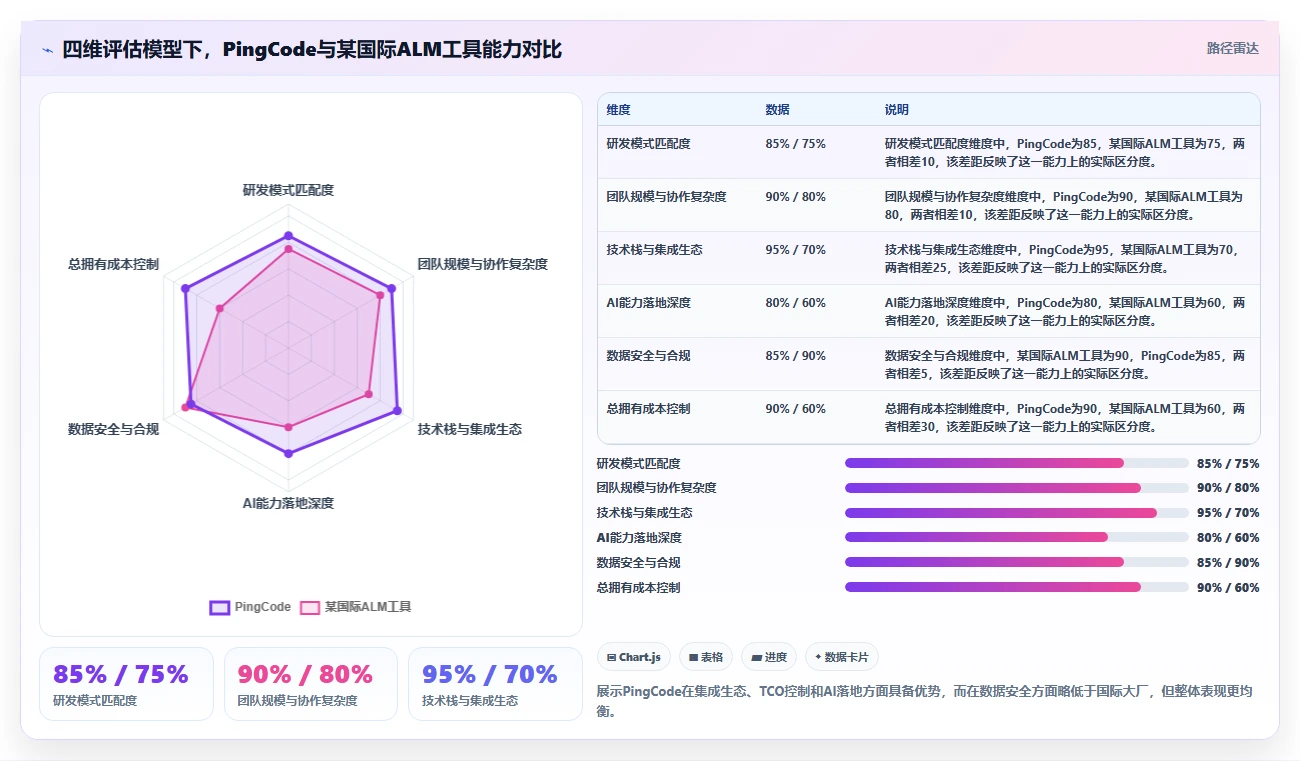Viewport: 1300px width, 761px height.
Task: Click the summary paragraph starting 展示PingCode
Action: click(925, 701)
